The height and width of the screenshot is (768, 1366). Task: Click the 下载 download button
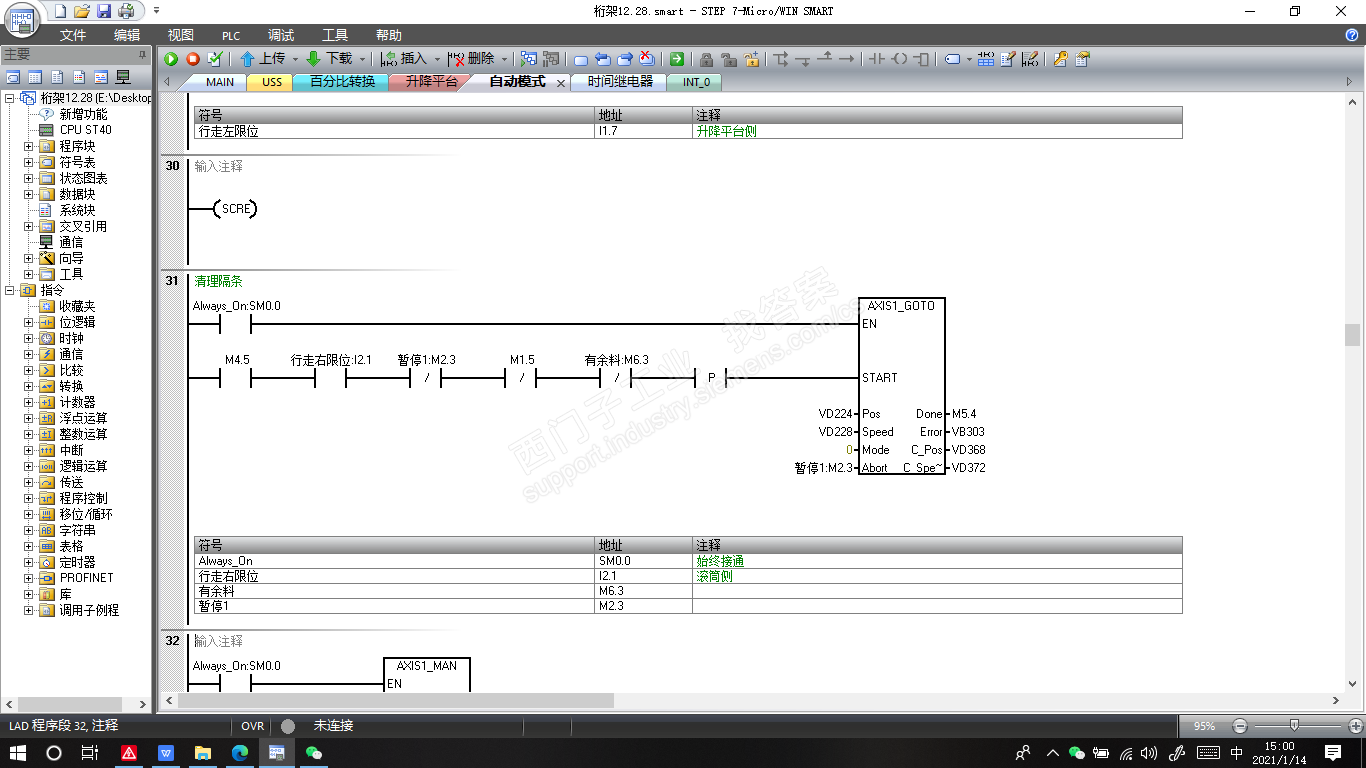329,59
